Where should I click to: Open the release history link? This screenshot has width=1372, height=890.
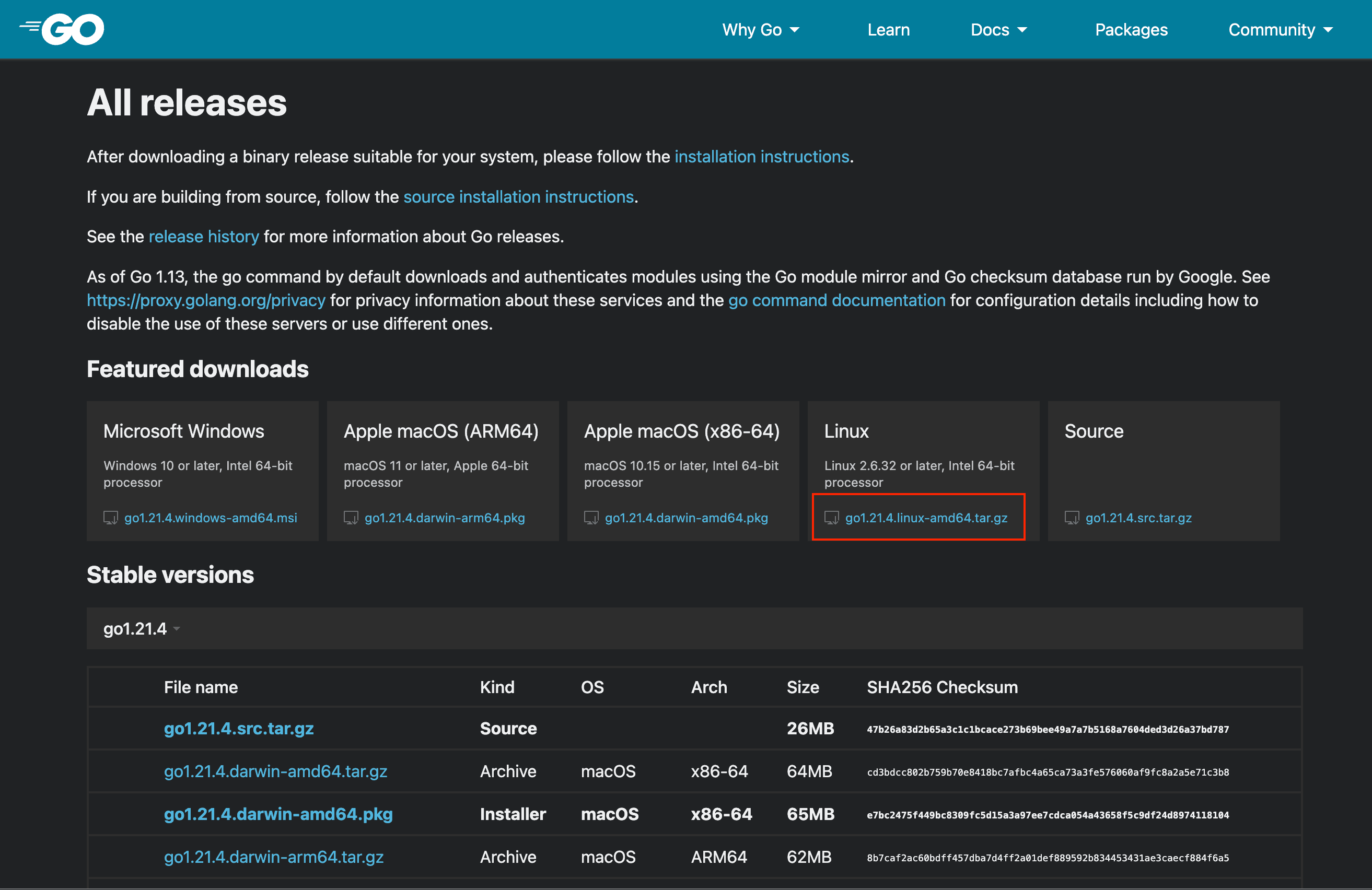click(204, 236)
